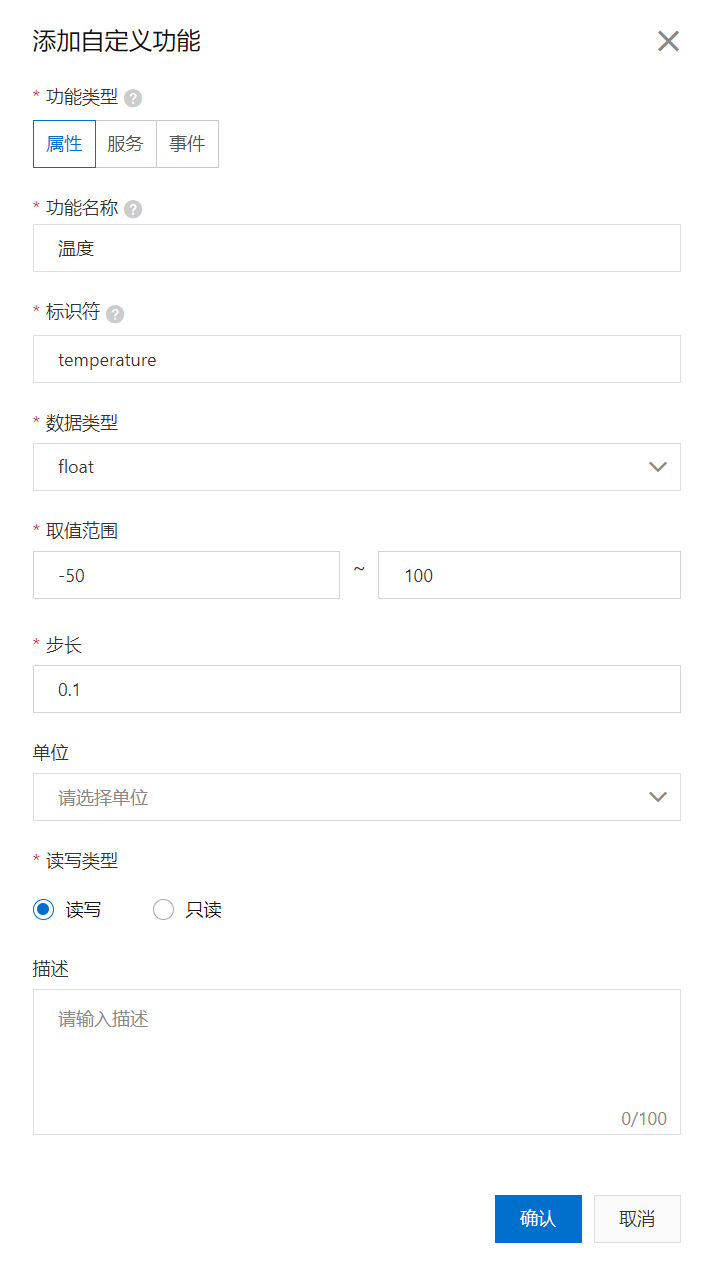The width and height of the screenshot is (714, 1263).
Task: Open the float data type dropdown
Action: [356, 467]
